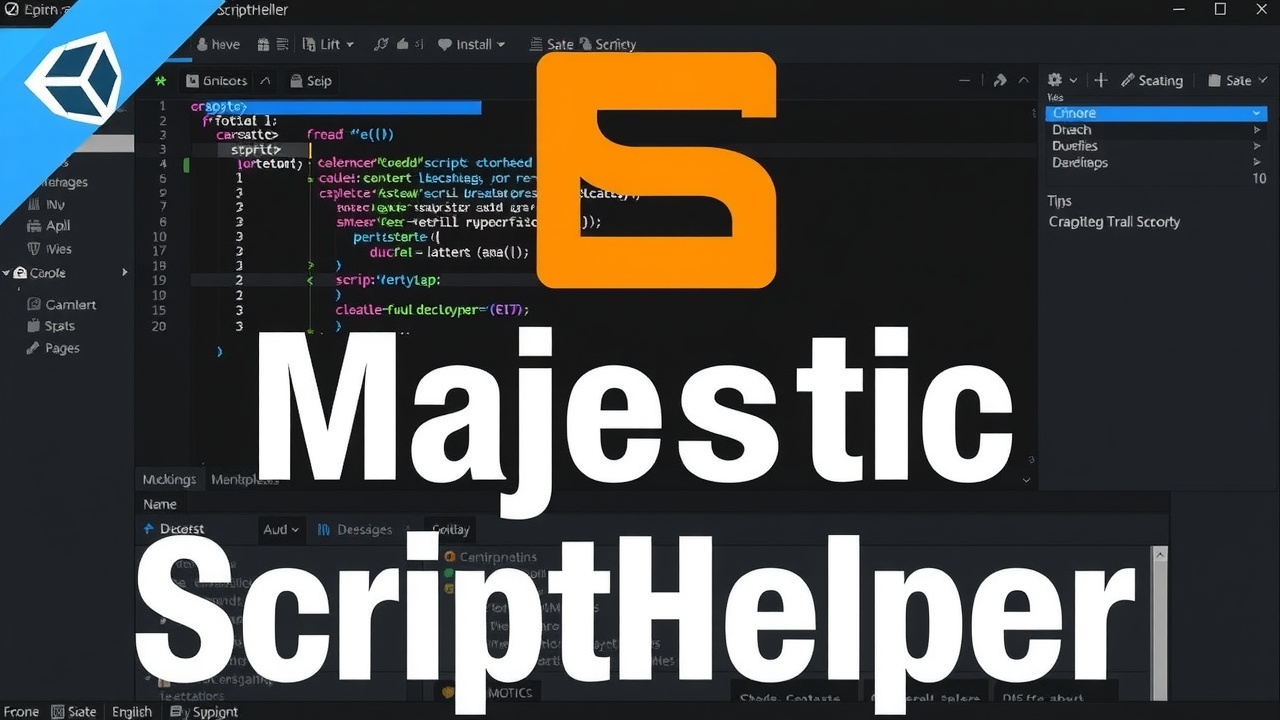Viewport: 1280px width, 720px height.
Task: Click the plus add icon in right panel
Action: [x=1100, y=80]
